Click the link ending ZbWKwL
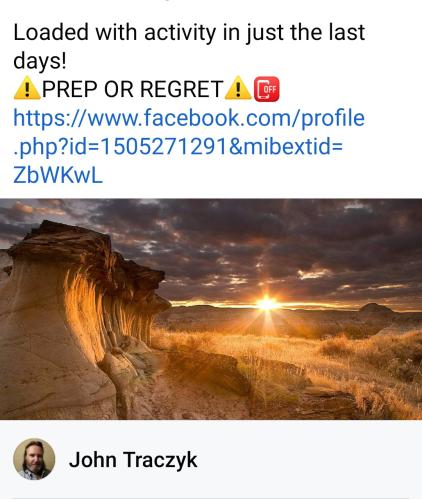Viewport: 422px width, 500px height. (x=58, y=175)
